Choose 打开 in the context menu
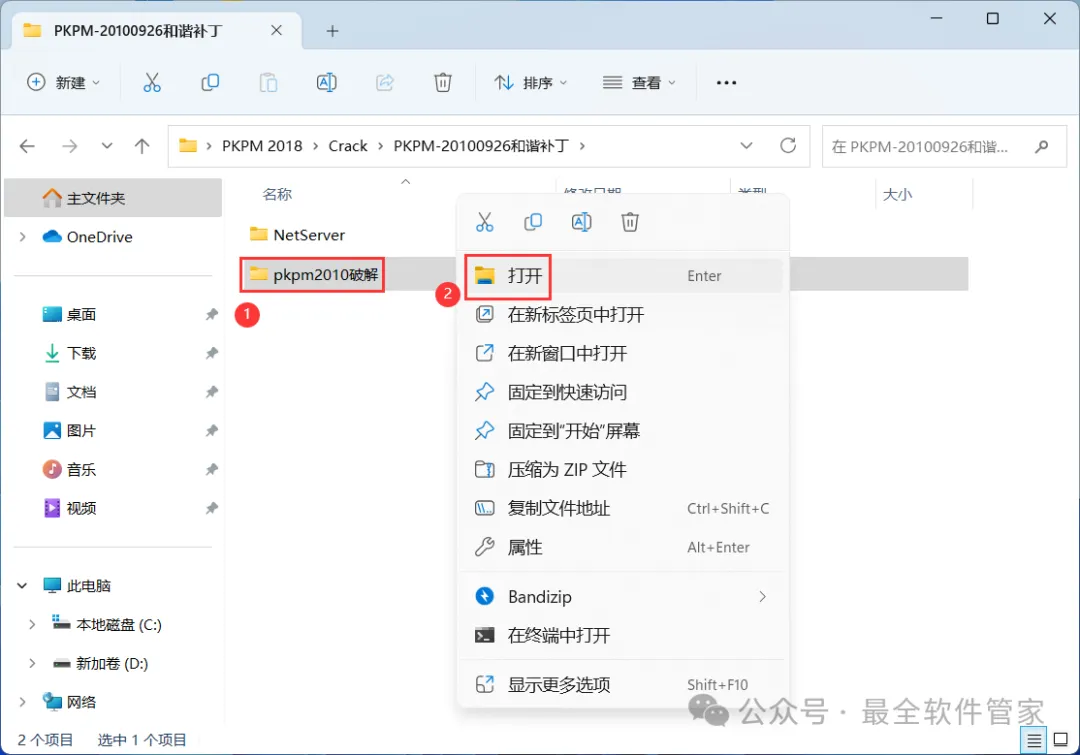1080x755 pixels. pos(623,276)
